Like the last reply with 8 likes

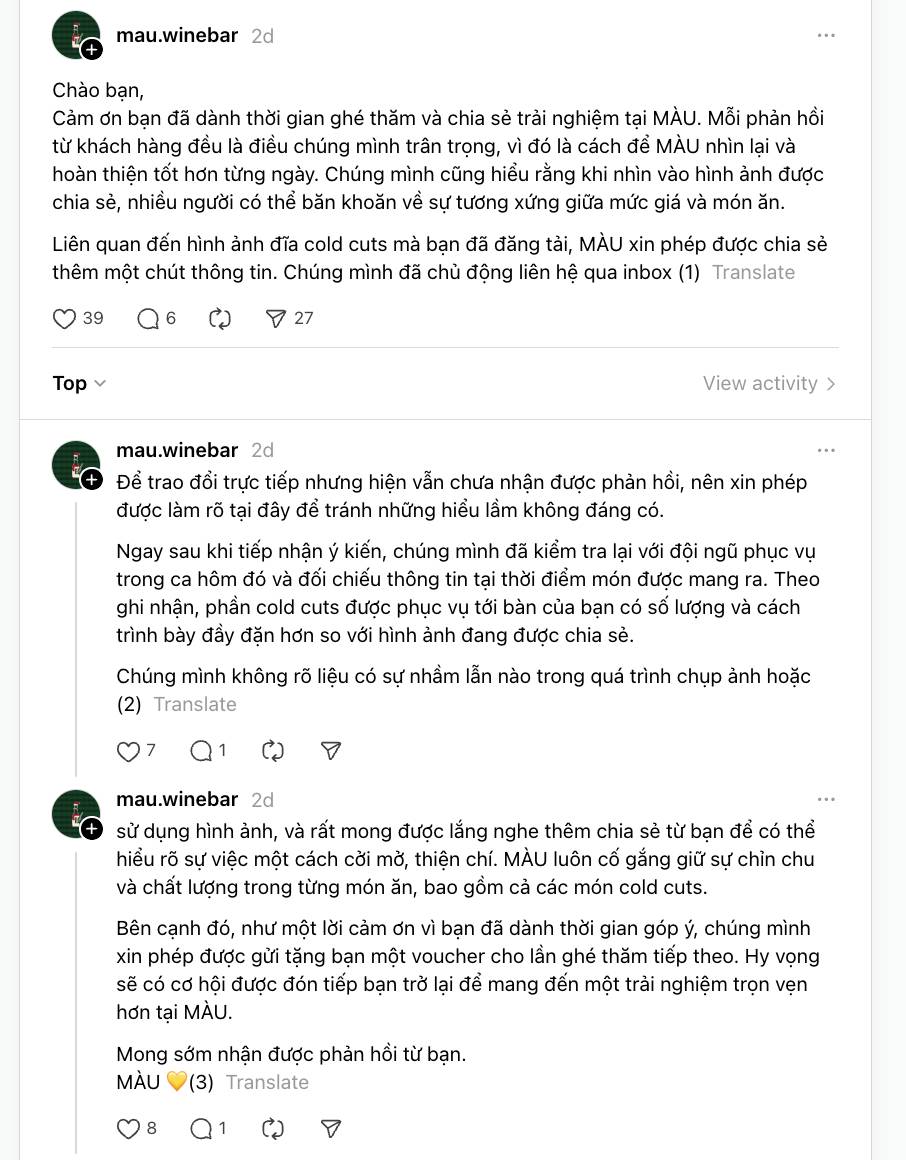point(129,1129)
